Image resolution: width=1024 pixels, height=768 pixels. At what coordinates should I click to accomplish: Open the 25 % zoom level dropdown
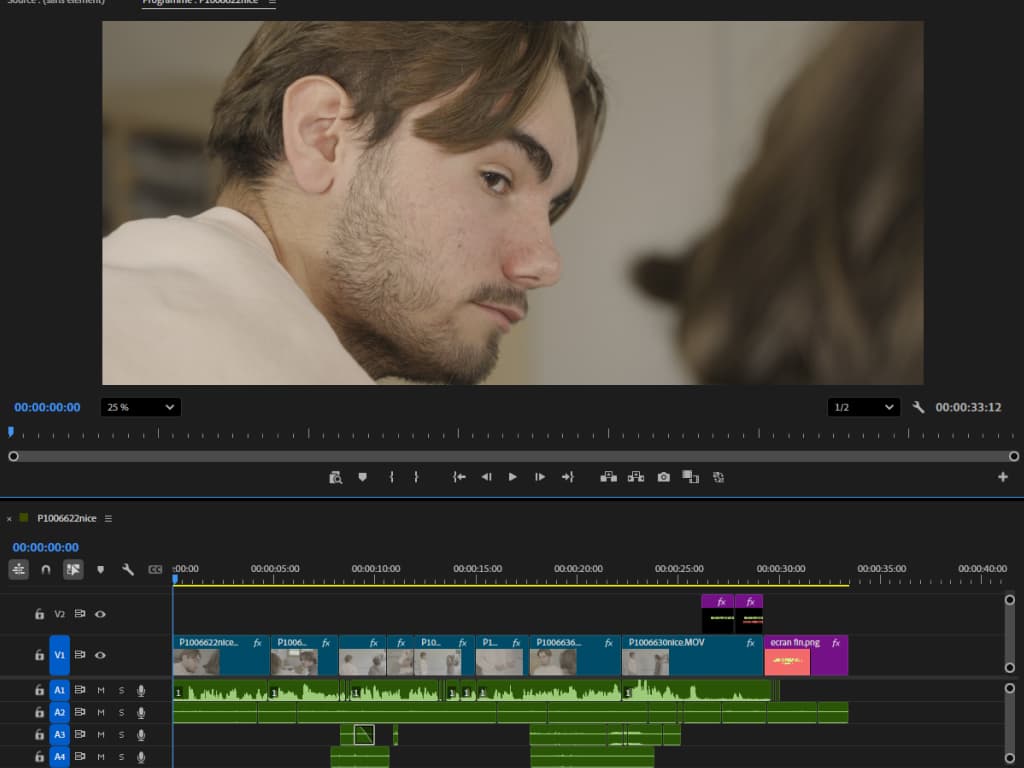140,407
